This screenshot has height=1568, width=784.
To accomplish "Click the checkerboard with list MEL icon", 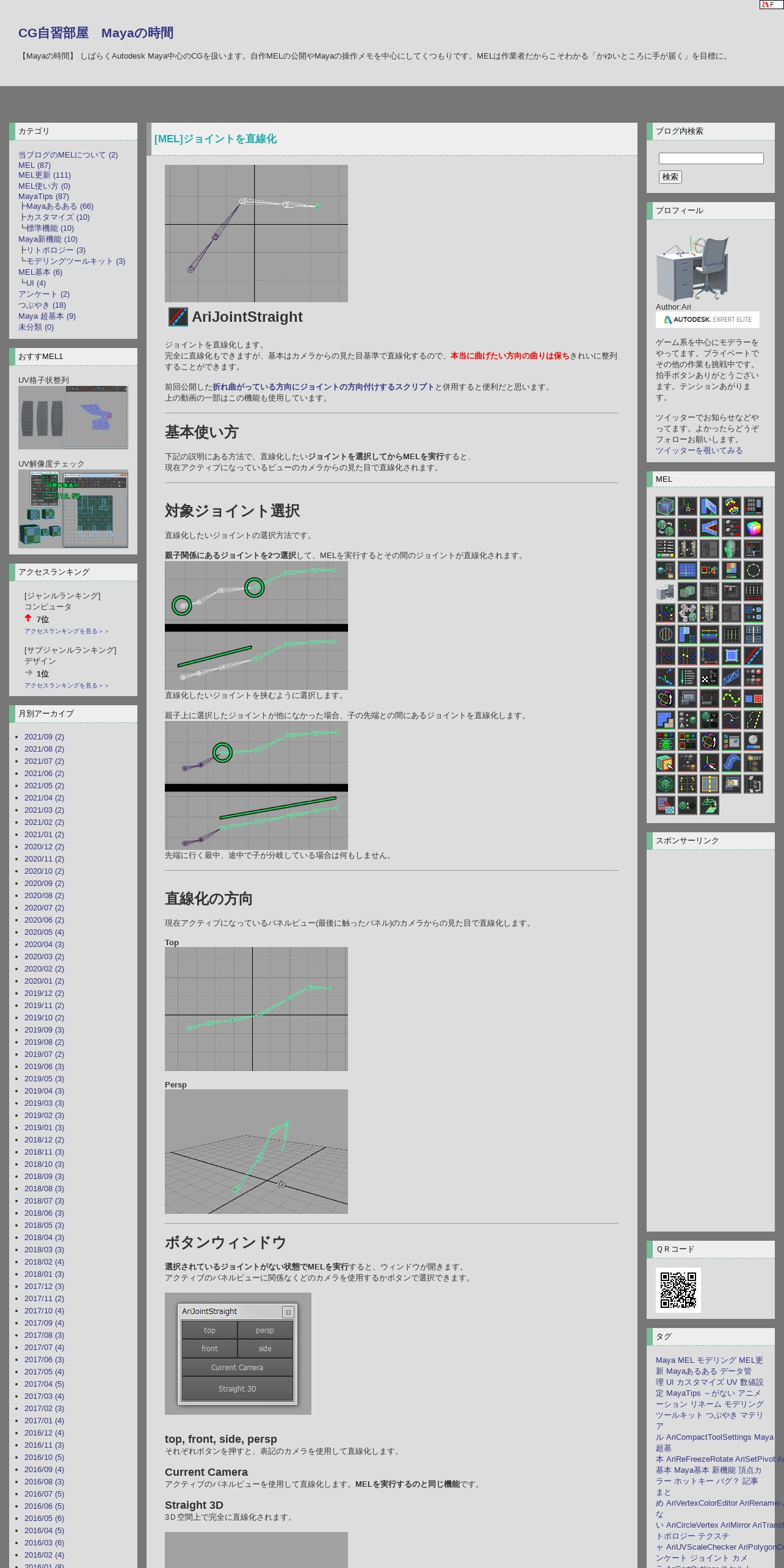I will coord(710,677).
